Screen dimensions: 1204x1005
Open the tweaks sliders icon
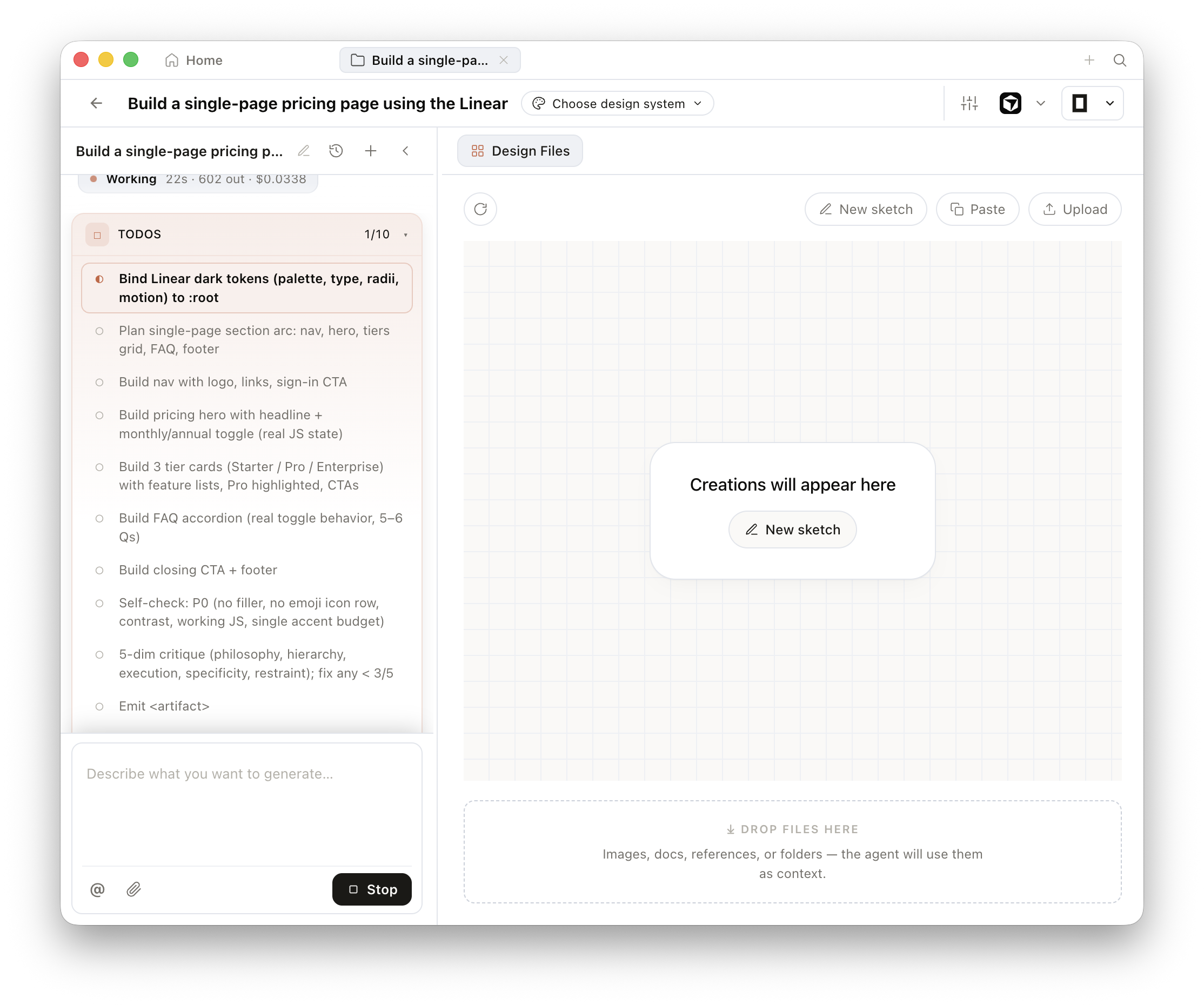pos(969,103)
